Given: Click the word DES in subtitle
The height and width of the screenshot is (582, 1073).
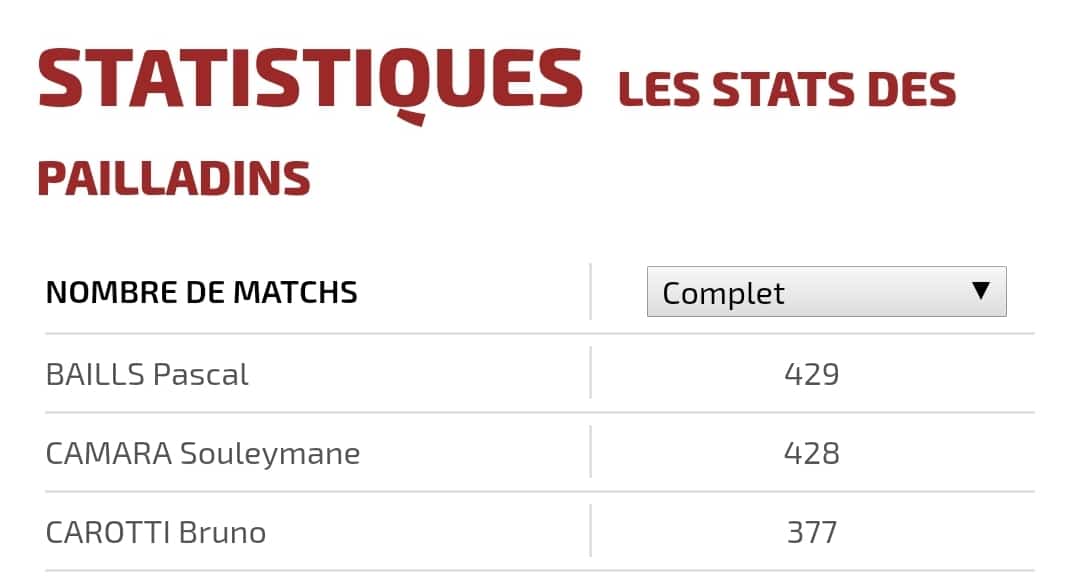Looking at the screenshot, I should click(x=912, y=89).
